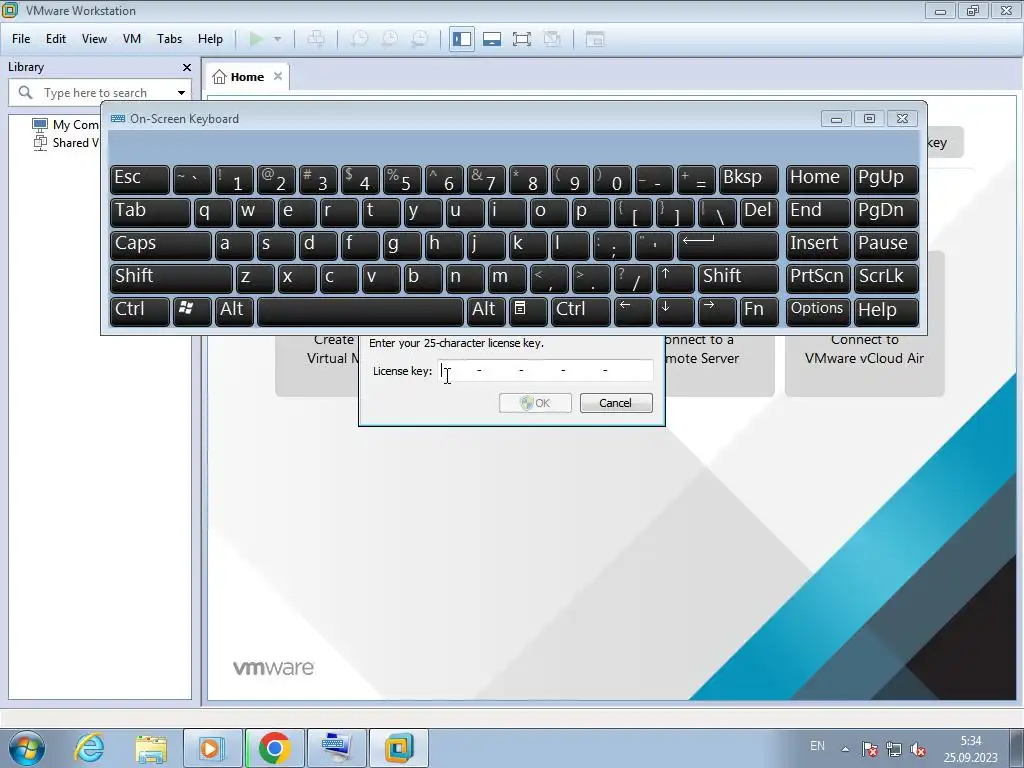Open the Tabs menu
1024x768 pixels.
pos(169,39)
